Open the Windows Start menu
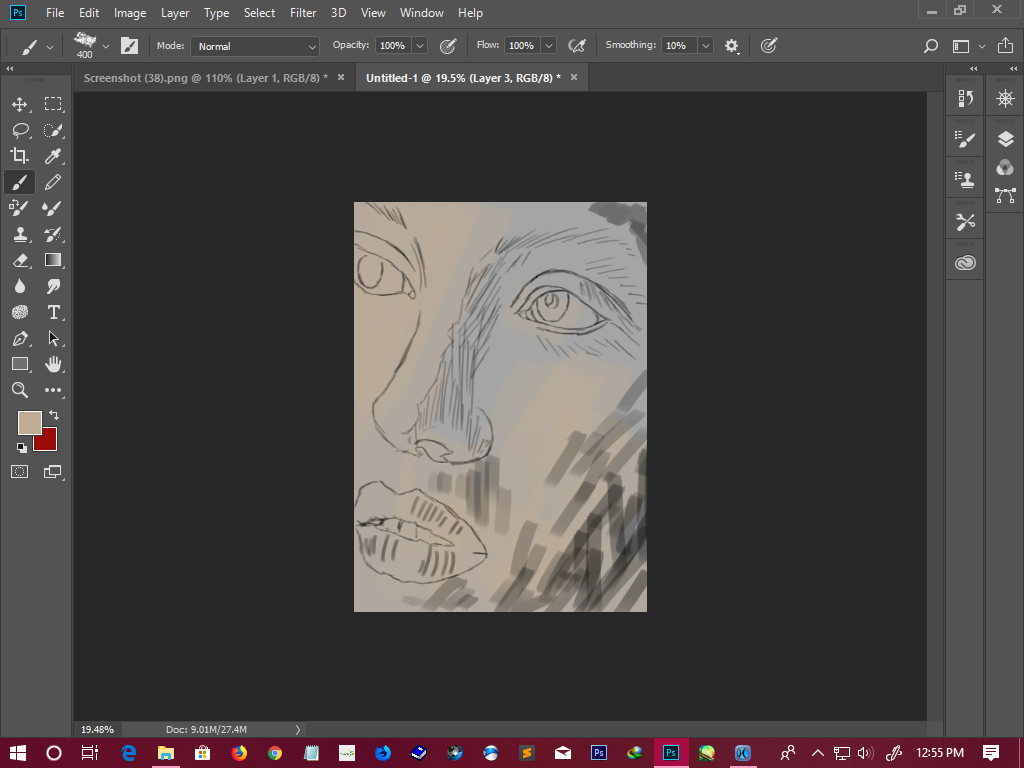This screenshot has width=1024, height=768. [x=18, y=753]
